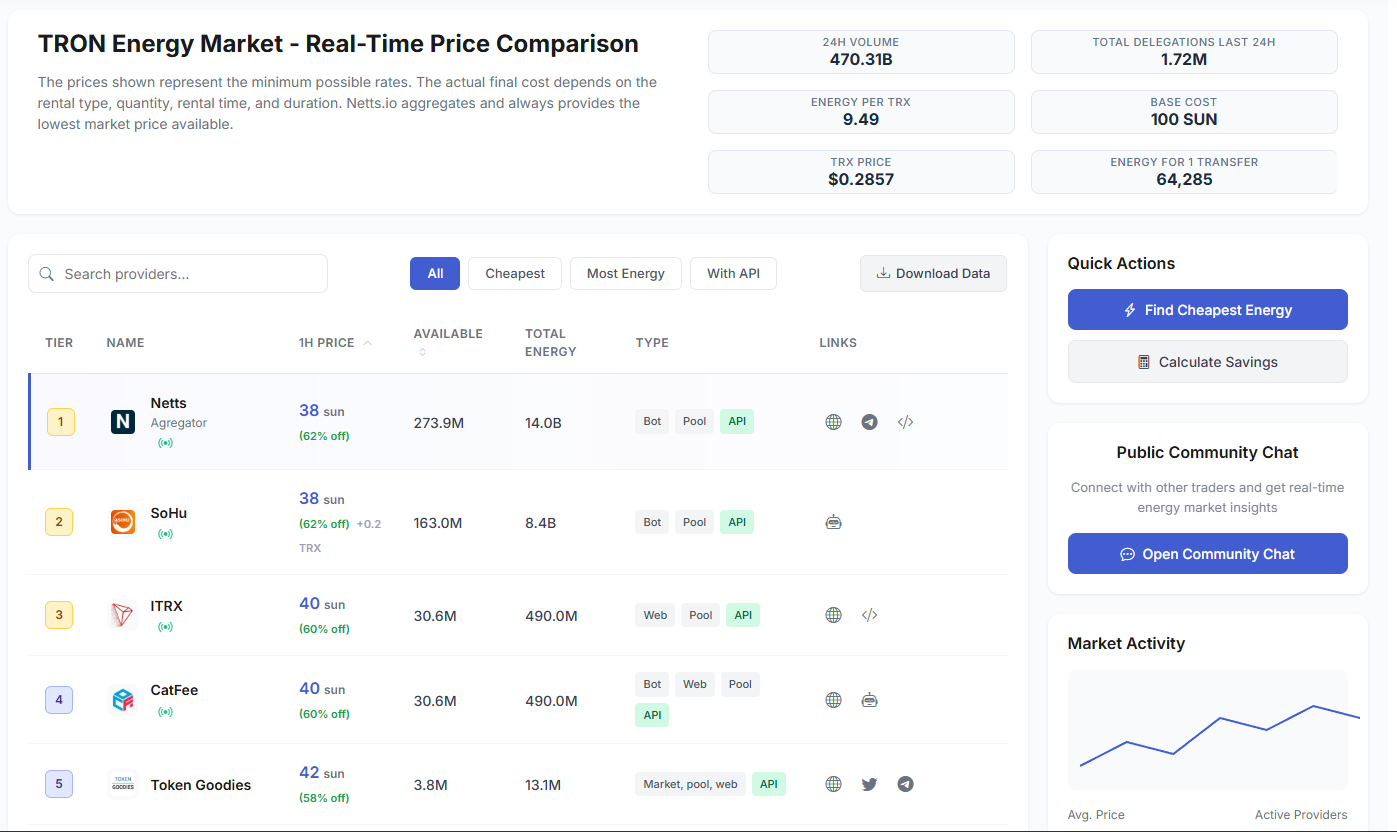Screen dimensions: 1397x832
Task: Open the Netts Telegram link icon
Action: click(x=869, y=422)
